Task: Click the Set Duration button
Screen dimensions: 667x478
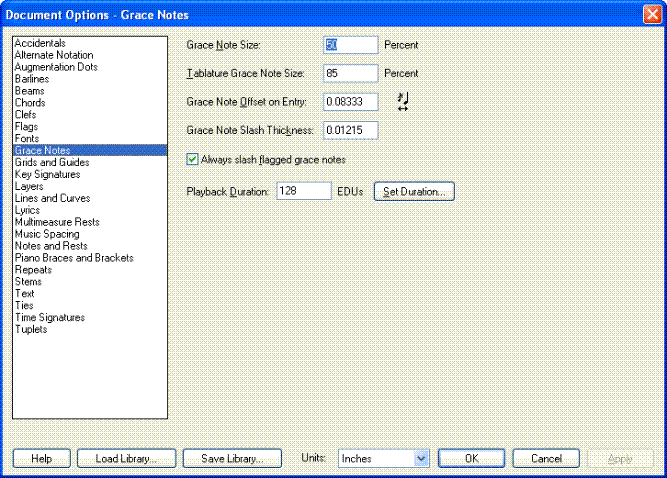Action: [414, 191]
